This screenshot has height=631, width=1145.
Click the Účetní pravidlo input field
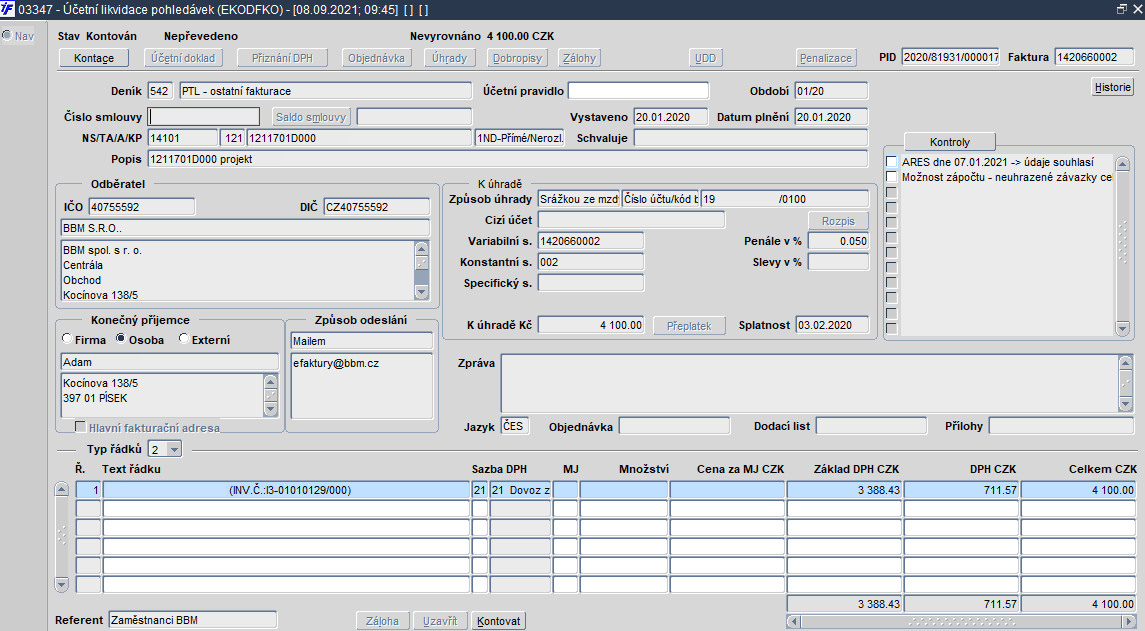tap(638, 91)
